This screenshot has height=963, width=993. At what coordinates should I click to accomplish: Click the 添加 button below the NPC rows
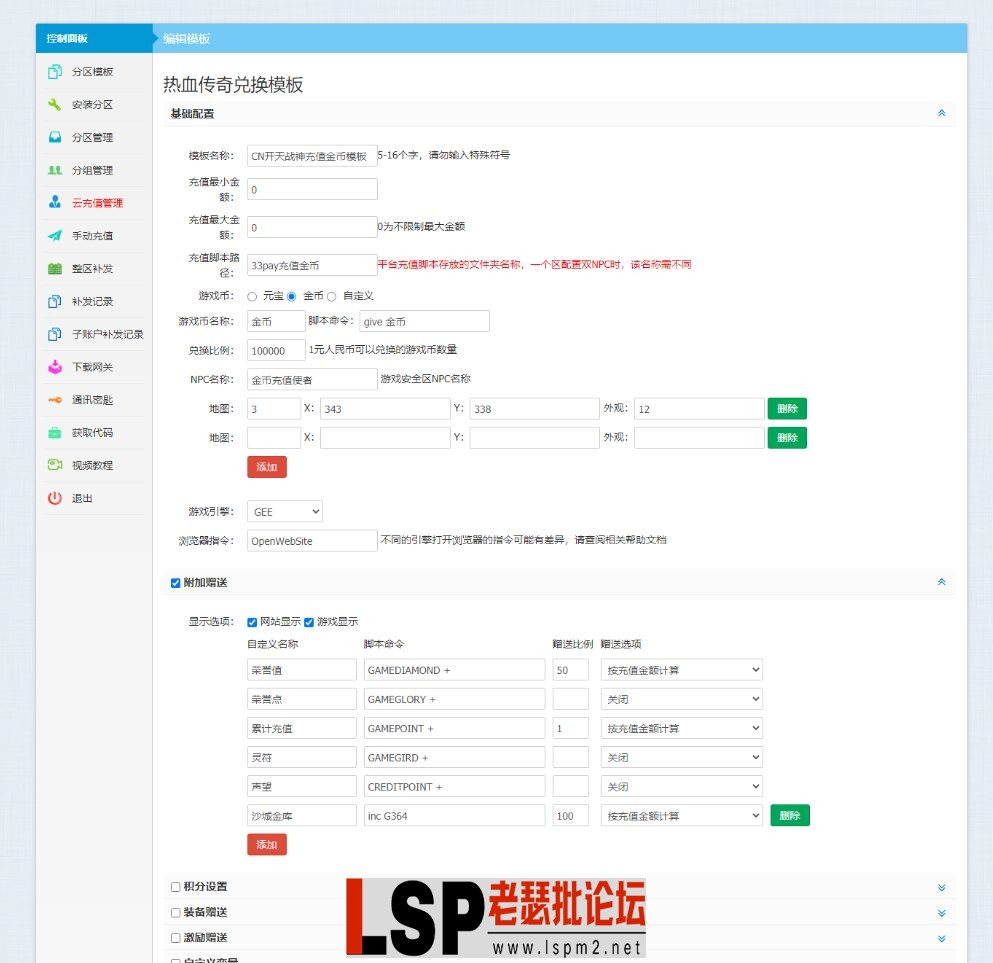click(x=266, y=466)
